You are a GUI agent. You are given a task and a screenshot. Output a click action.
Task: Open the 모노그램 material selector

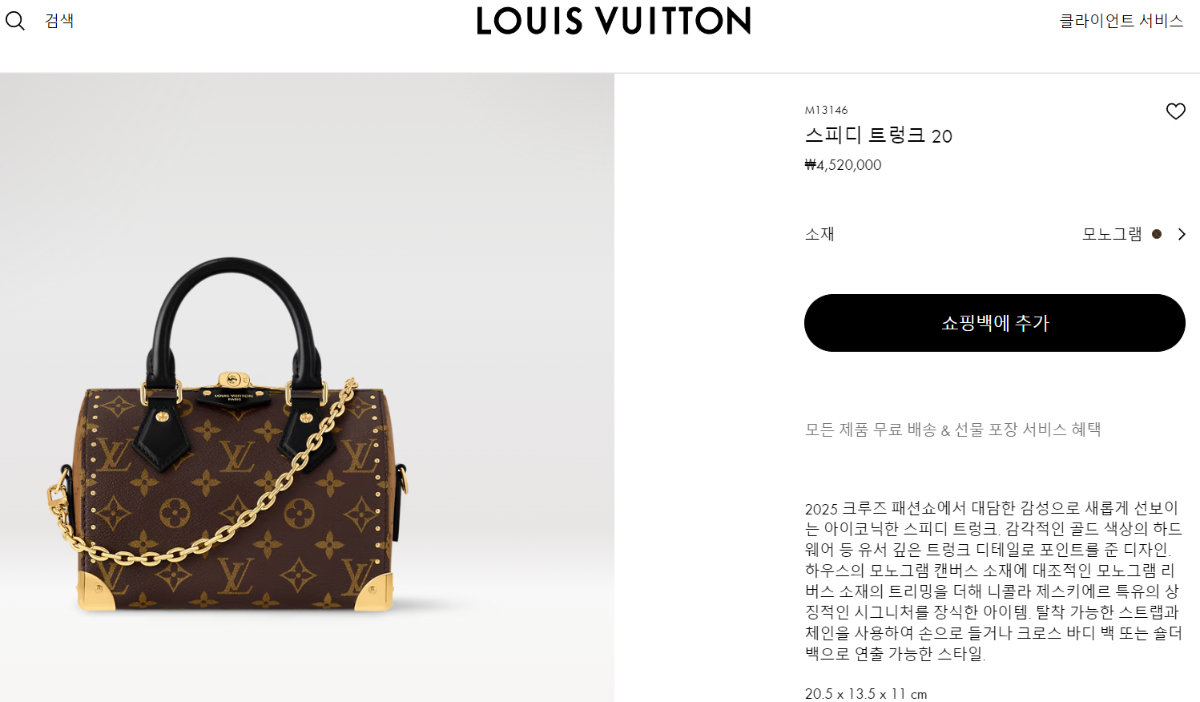click(x=1112, y=234)
